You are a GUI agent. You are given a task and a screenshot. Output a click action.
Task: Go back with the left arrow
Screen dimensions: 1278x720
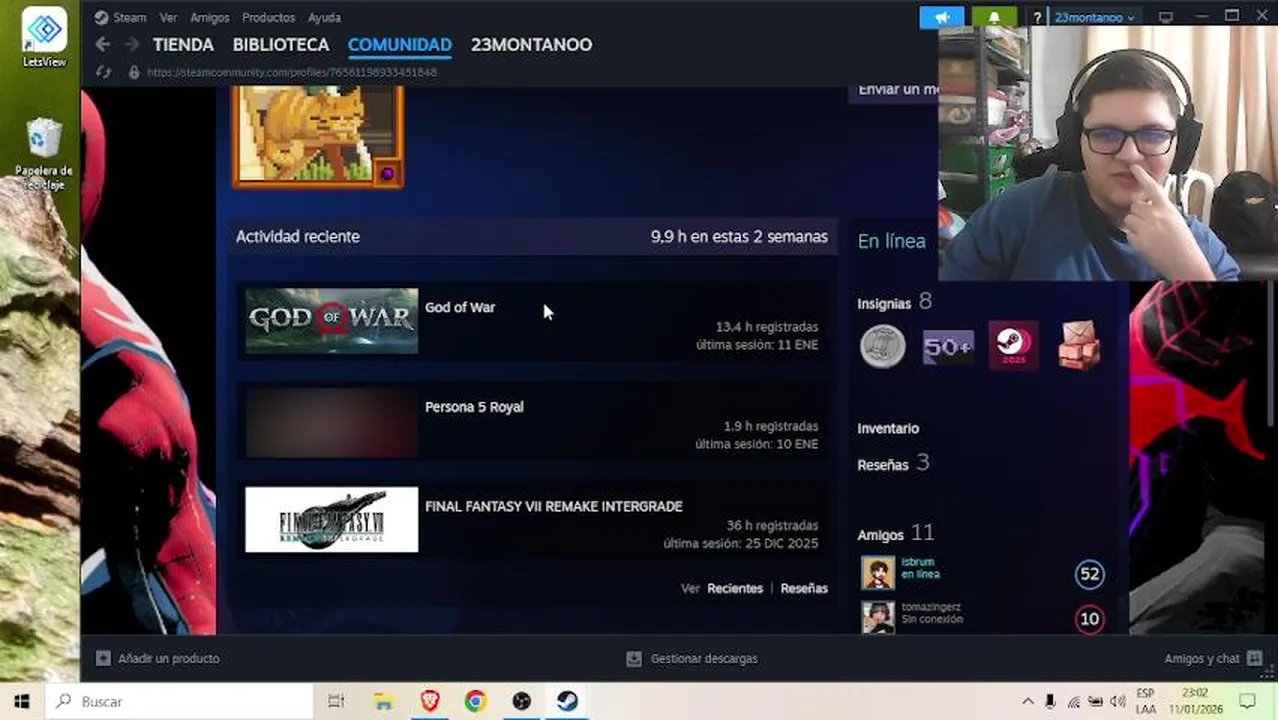(103, 44)
